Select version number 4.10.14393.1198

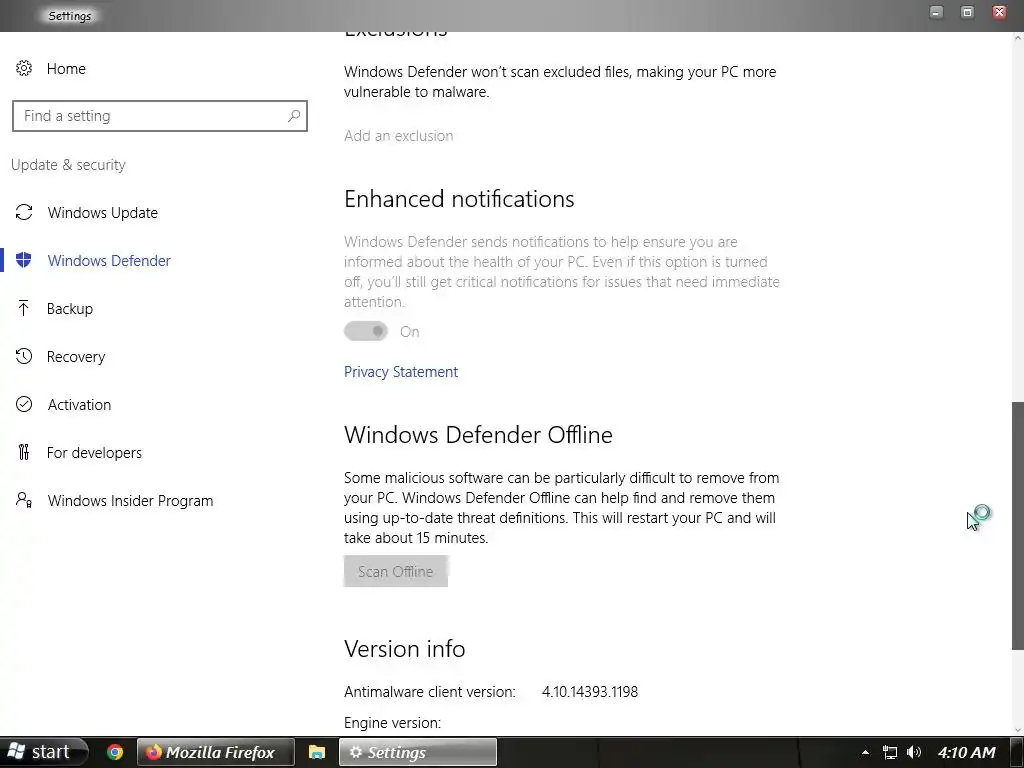click(590, 692)
